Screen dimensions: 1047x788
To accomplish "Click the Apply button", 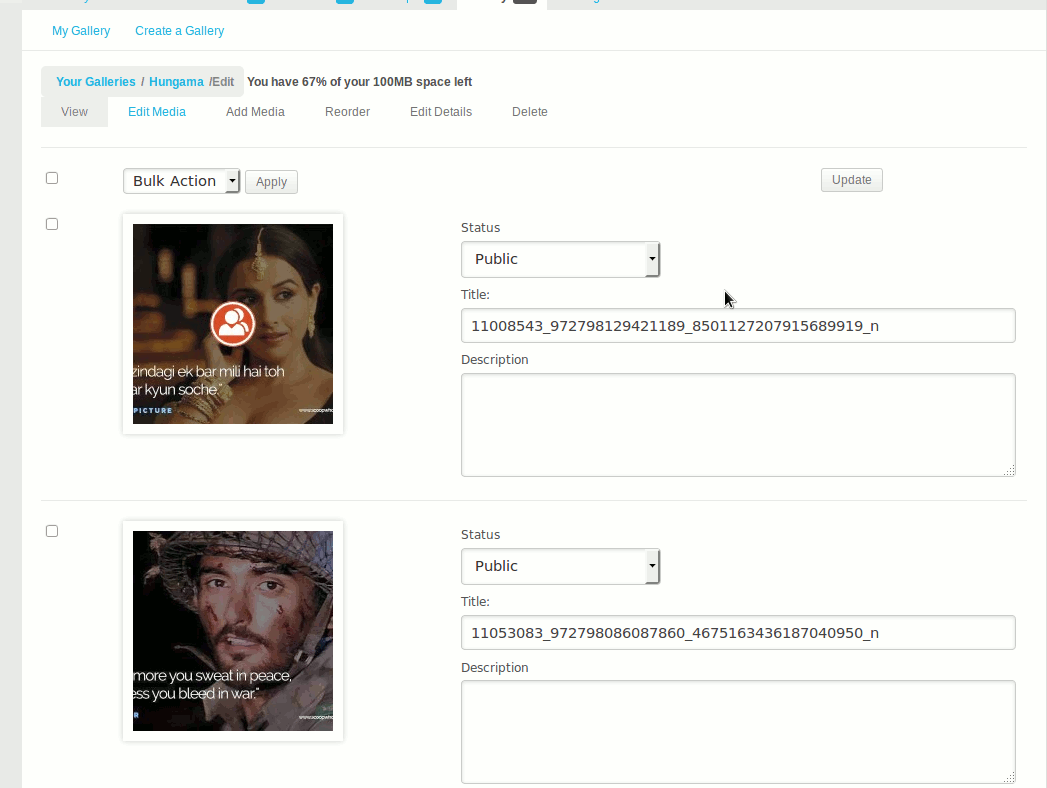I will coord(271,182).
